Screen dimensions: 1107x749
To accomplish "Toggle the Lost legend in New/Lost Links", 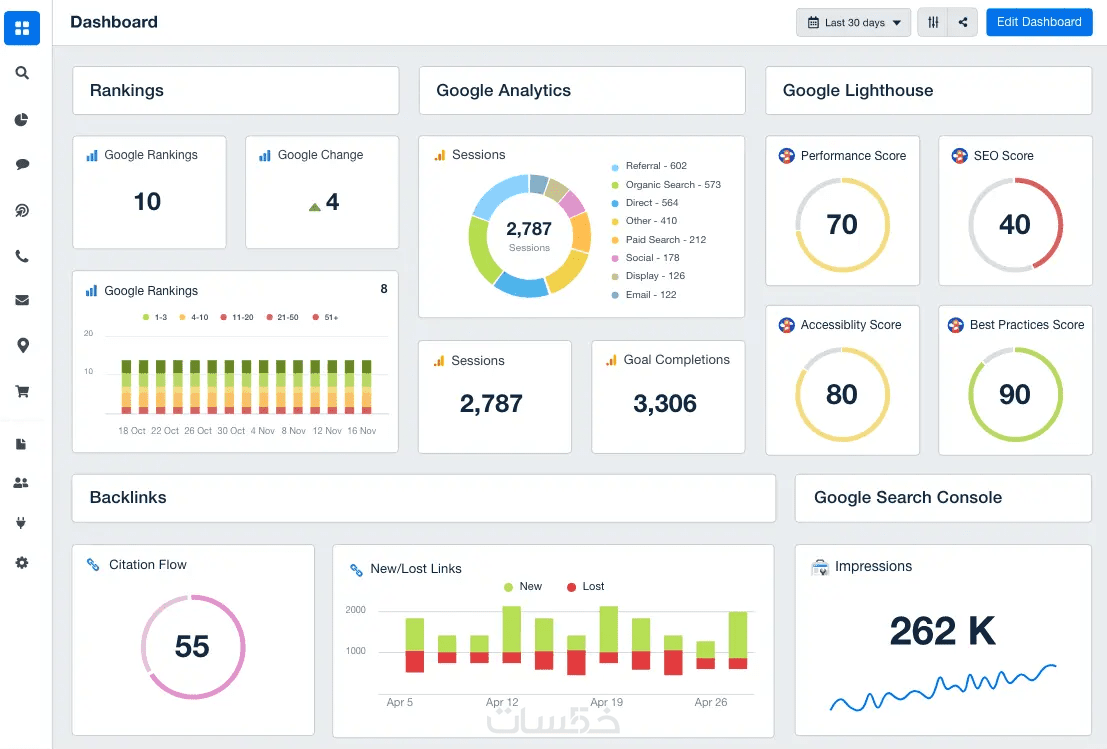I will 585,587.
